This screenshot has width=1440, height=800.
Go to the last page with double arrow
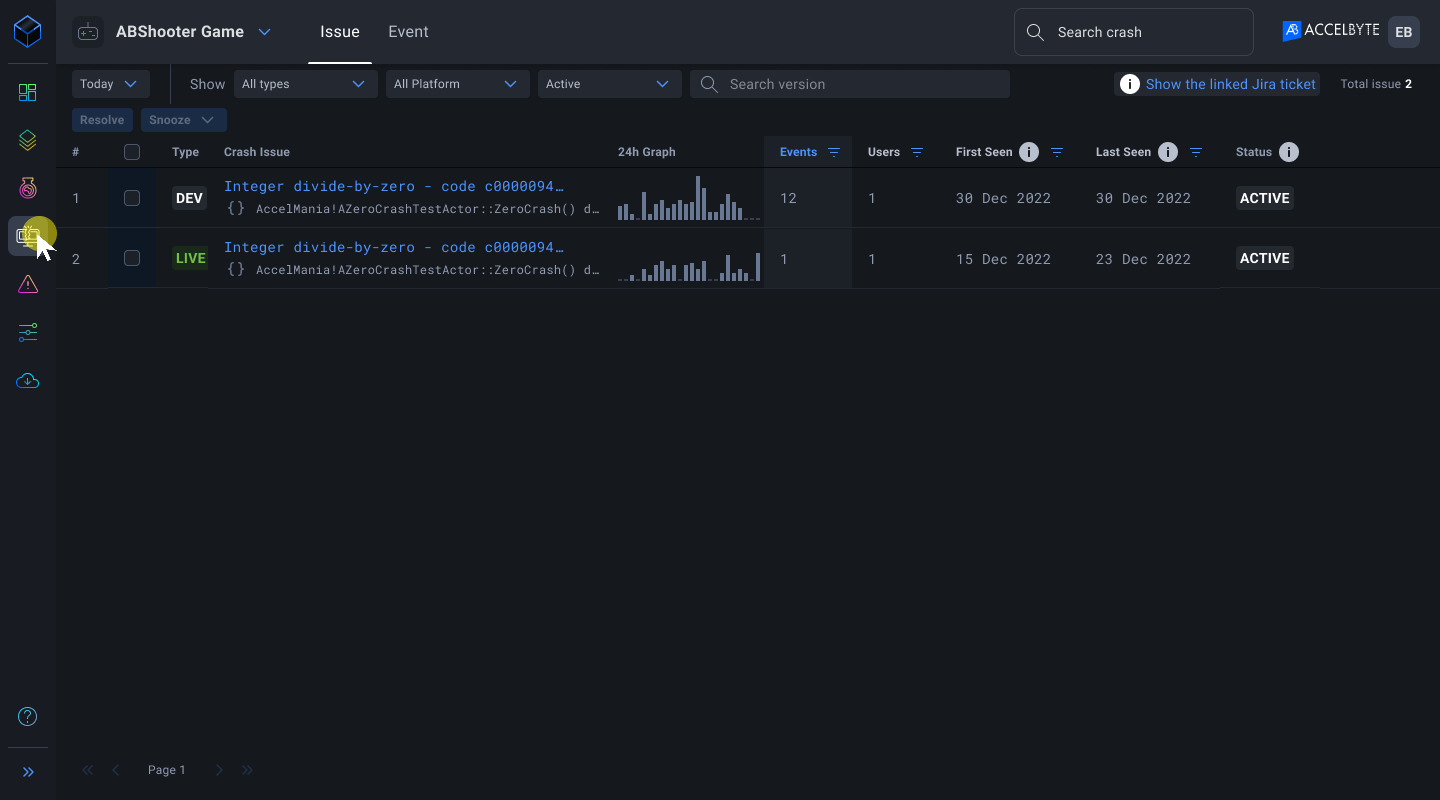click(x=247, y=770)
